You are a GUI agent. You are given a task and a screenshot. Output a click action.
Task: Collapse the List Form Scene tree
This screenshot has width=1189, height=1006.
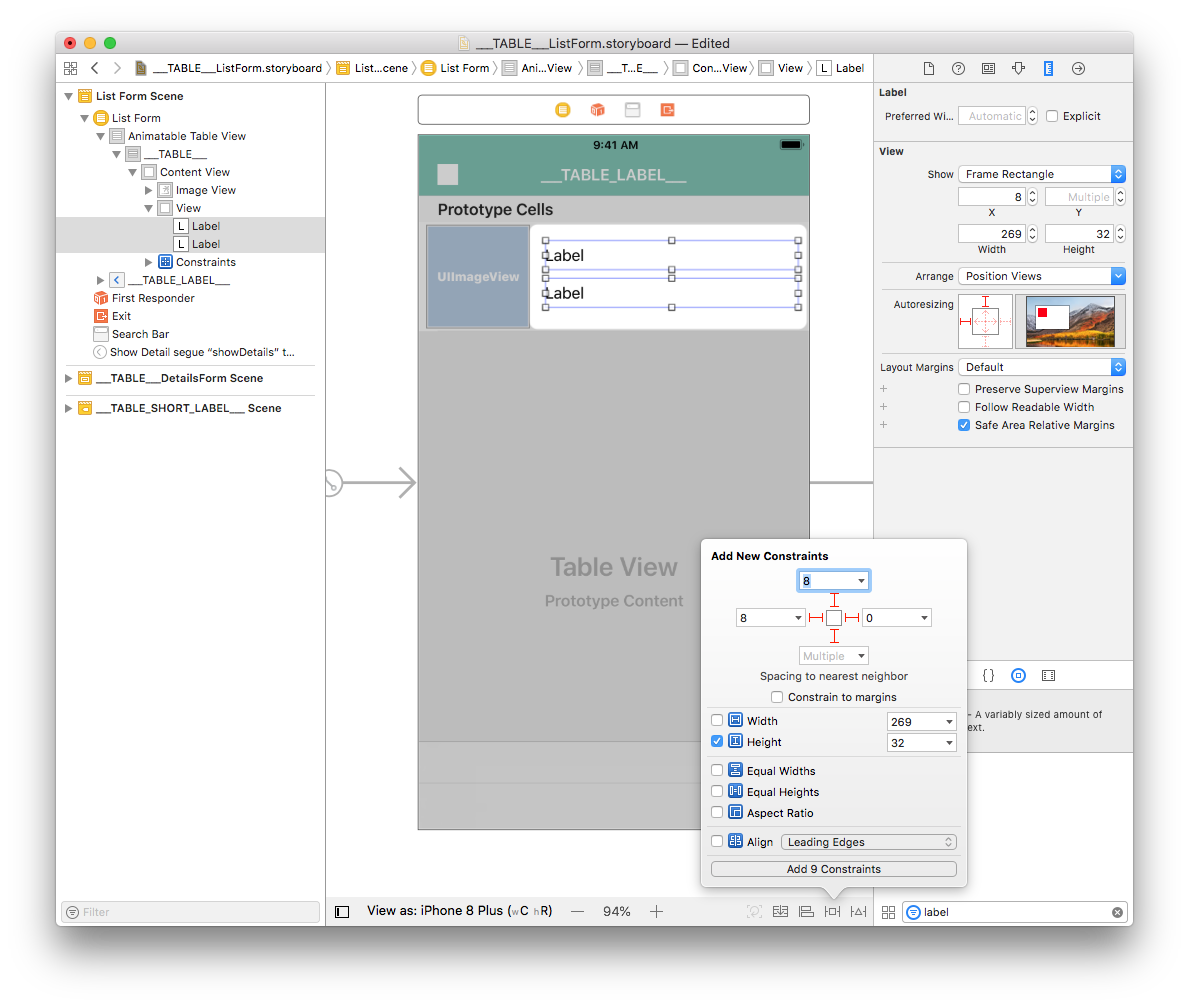point(69,96)
